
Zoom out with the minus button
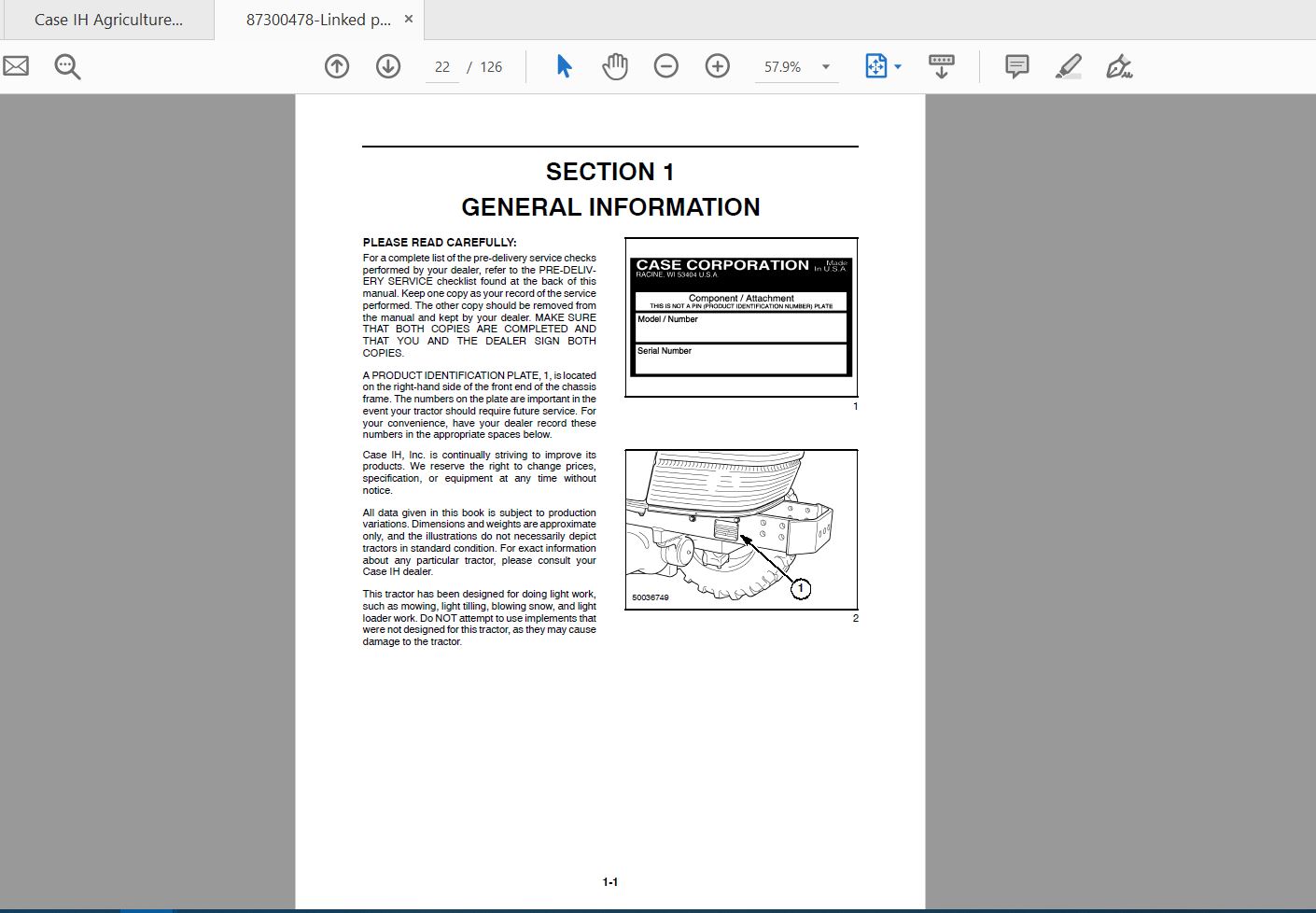coord(666,66)
